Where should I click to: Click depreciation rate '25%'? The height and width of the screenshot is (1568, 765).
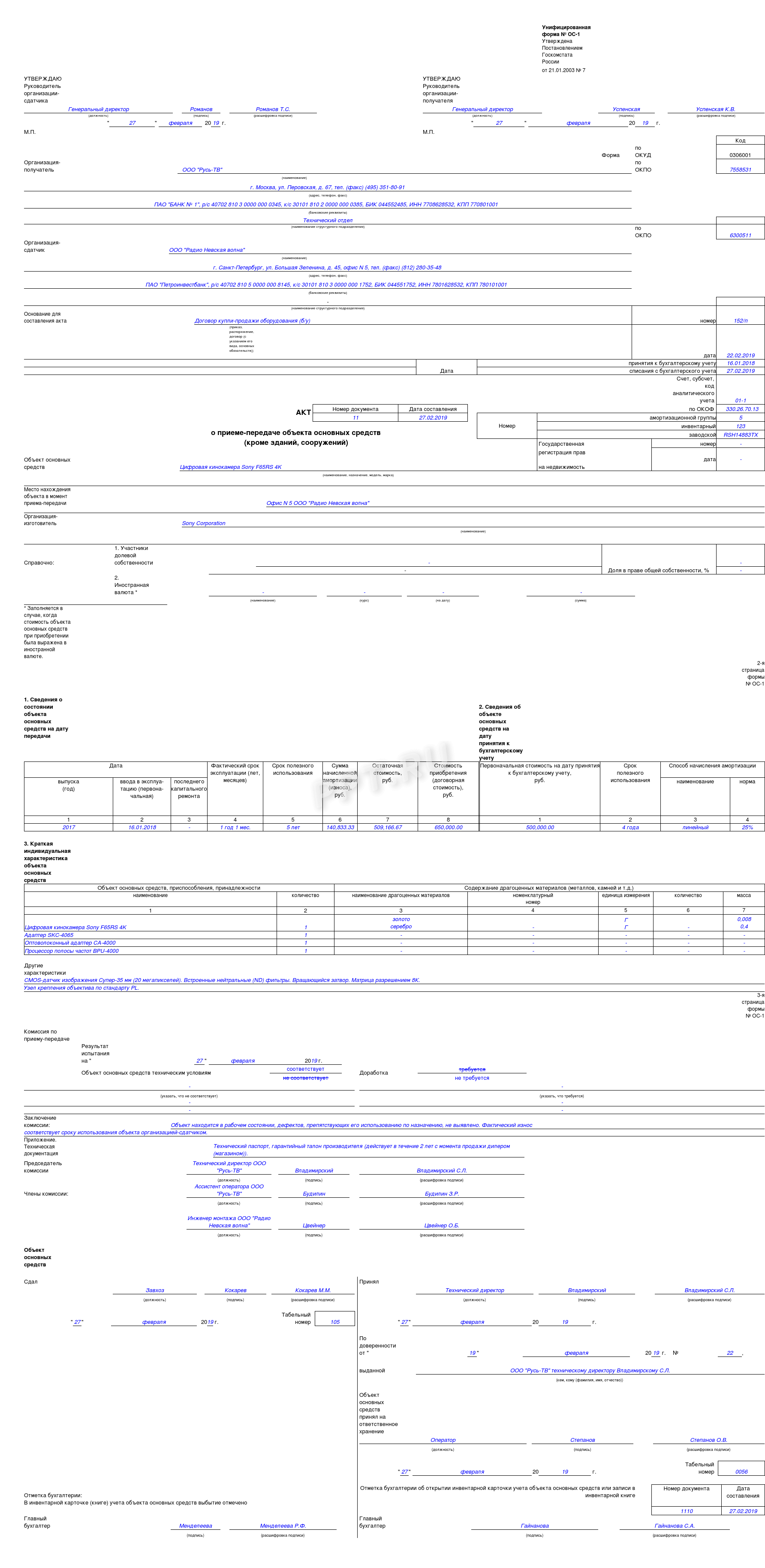tap(747, 827)
